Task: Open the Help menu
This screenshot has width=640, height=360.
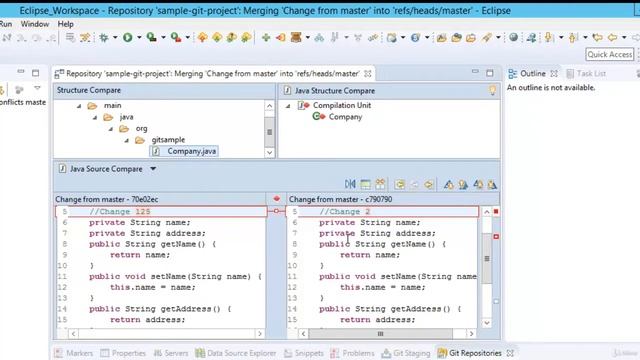Action: point(65,24)
